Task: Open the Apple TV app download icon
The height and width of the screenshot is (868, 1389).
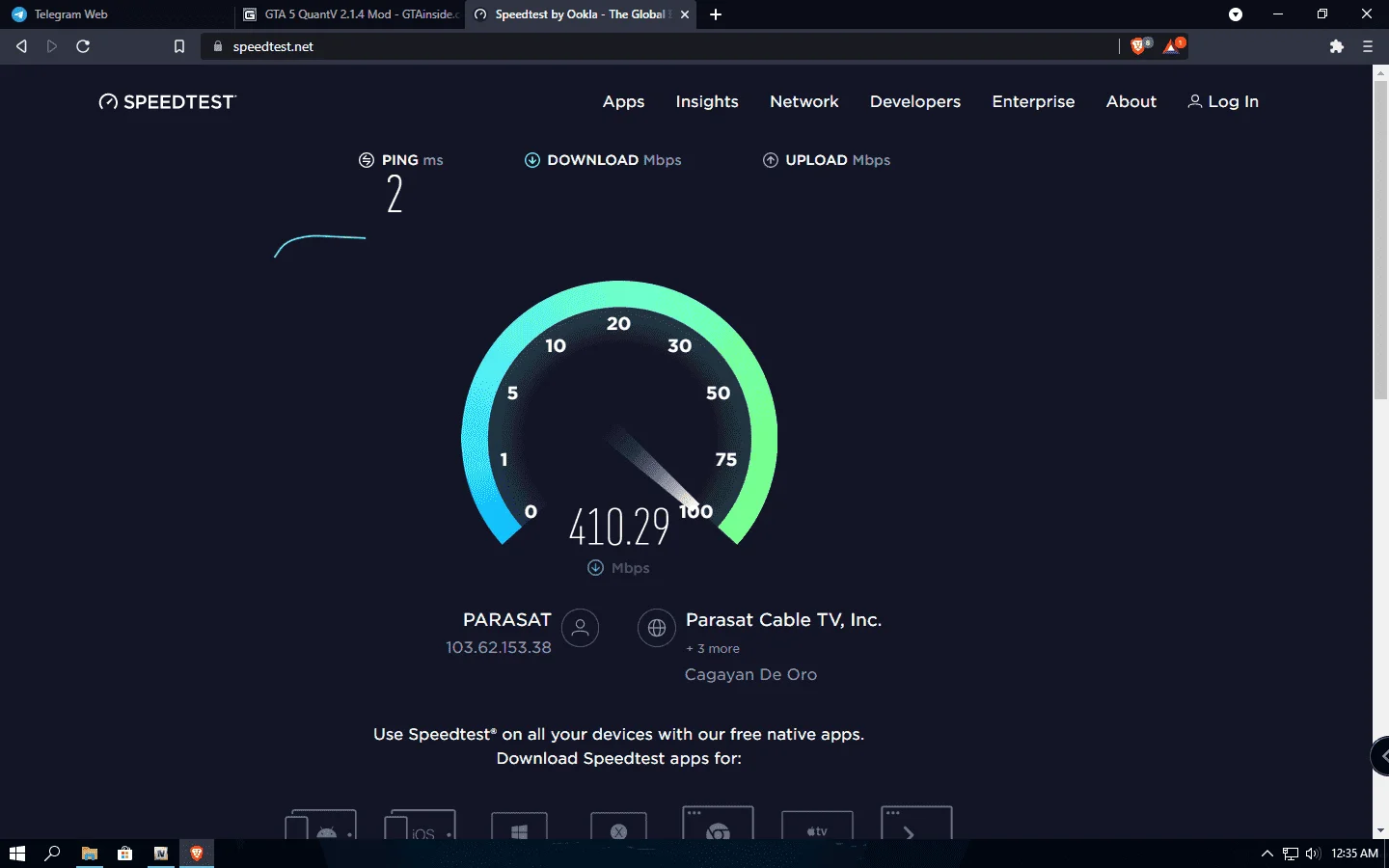Action: (817, 826)
